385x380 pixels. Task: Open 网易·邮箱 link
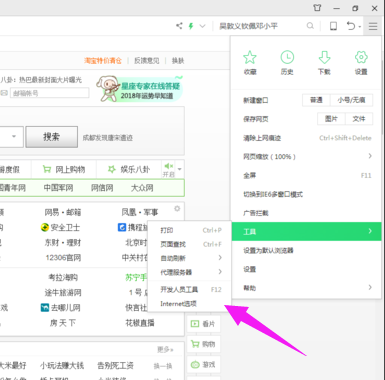(x=63, y=212)
